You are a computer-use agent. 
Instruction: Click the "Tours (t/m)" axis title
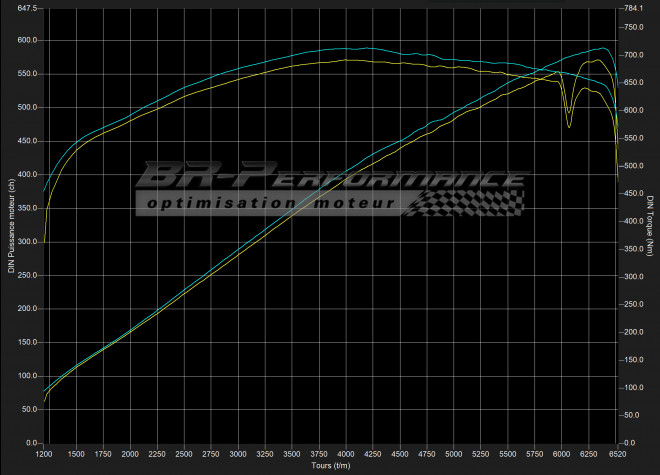click(331, 465)
